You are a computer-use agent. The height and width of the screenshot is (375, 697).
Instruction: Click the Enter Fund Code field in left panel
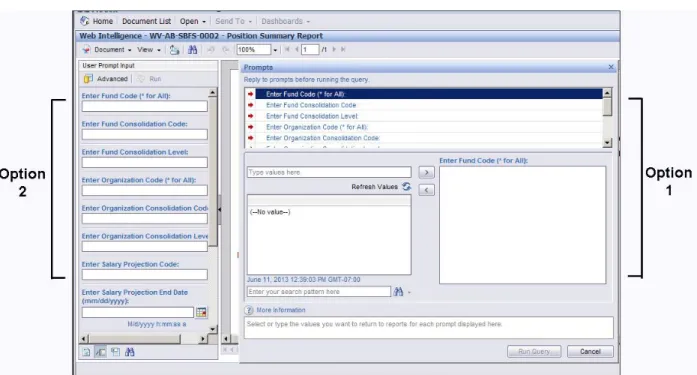[x=144, y=106]
